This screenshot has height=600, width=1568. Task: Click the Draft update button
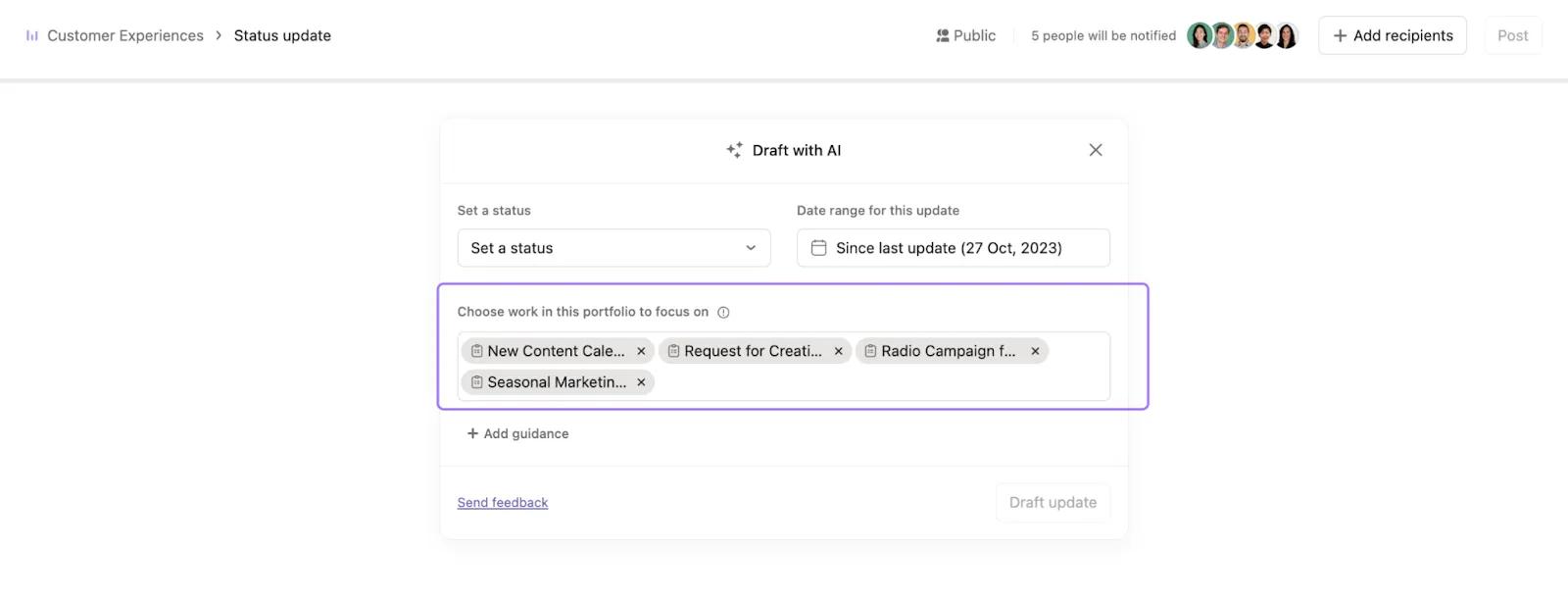click(x=1053, y=503)
